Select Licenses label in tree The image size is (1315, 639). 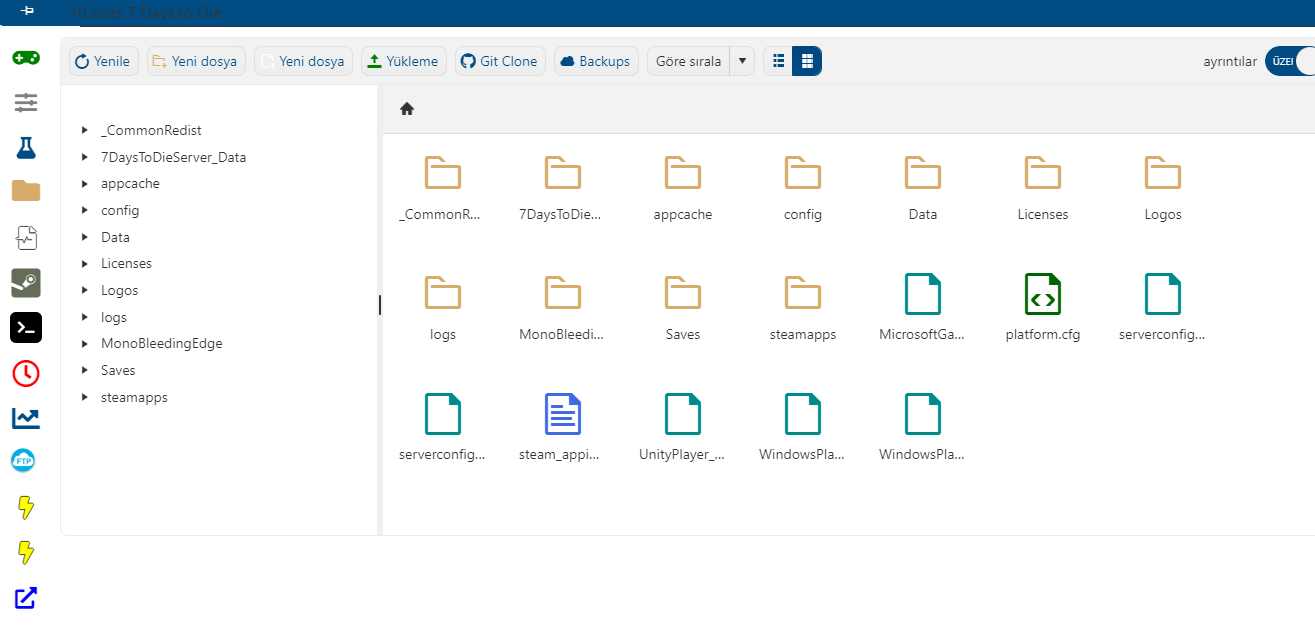pyautogui.click(x=126, y=263)
